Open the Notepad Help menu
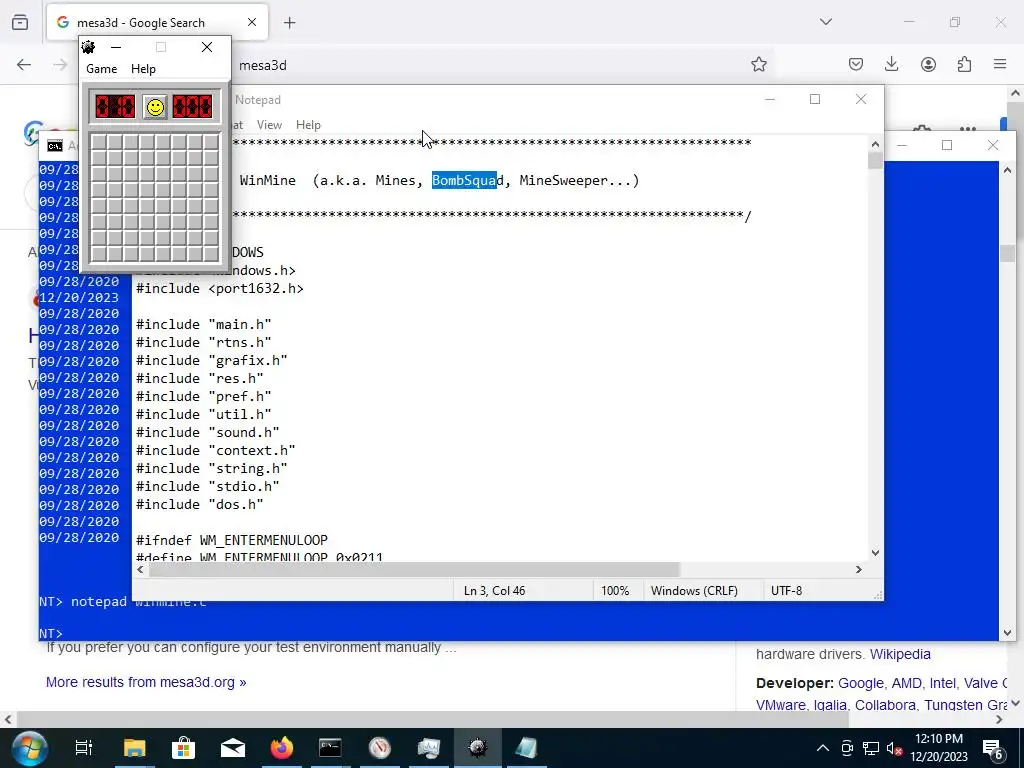Screen dimensions: 1024x768 pyautogui.click(x=308, y=125)
